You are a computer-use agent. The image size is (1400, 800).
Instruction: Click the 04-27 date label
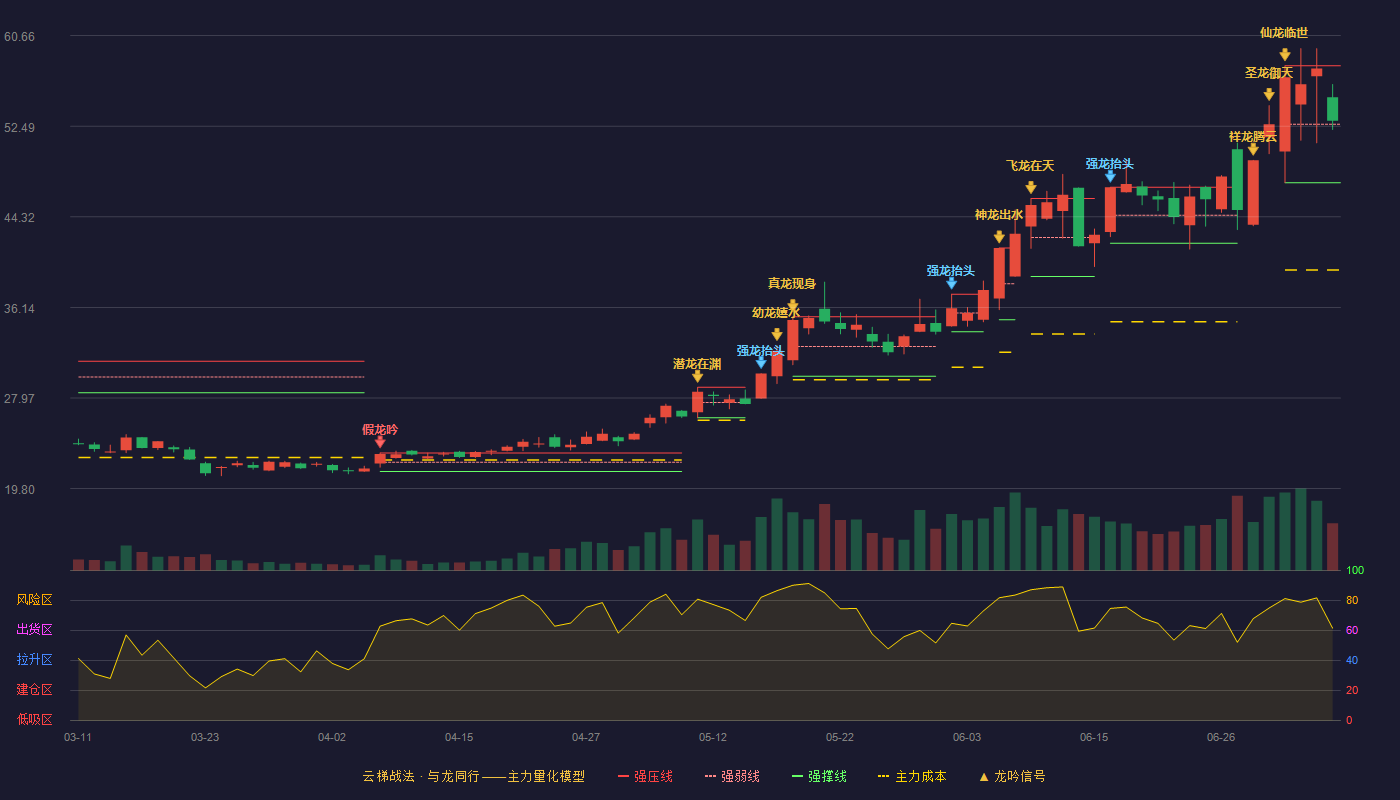pos(586,737)
